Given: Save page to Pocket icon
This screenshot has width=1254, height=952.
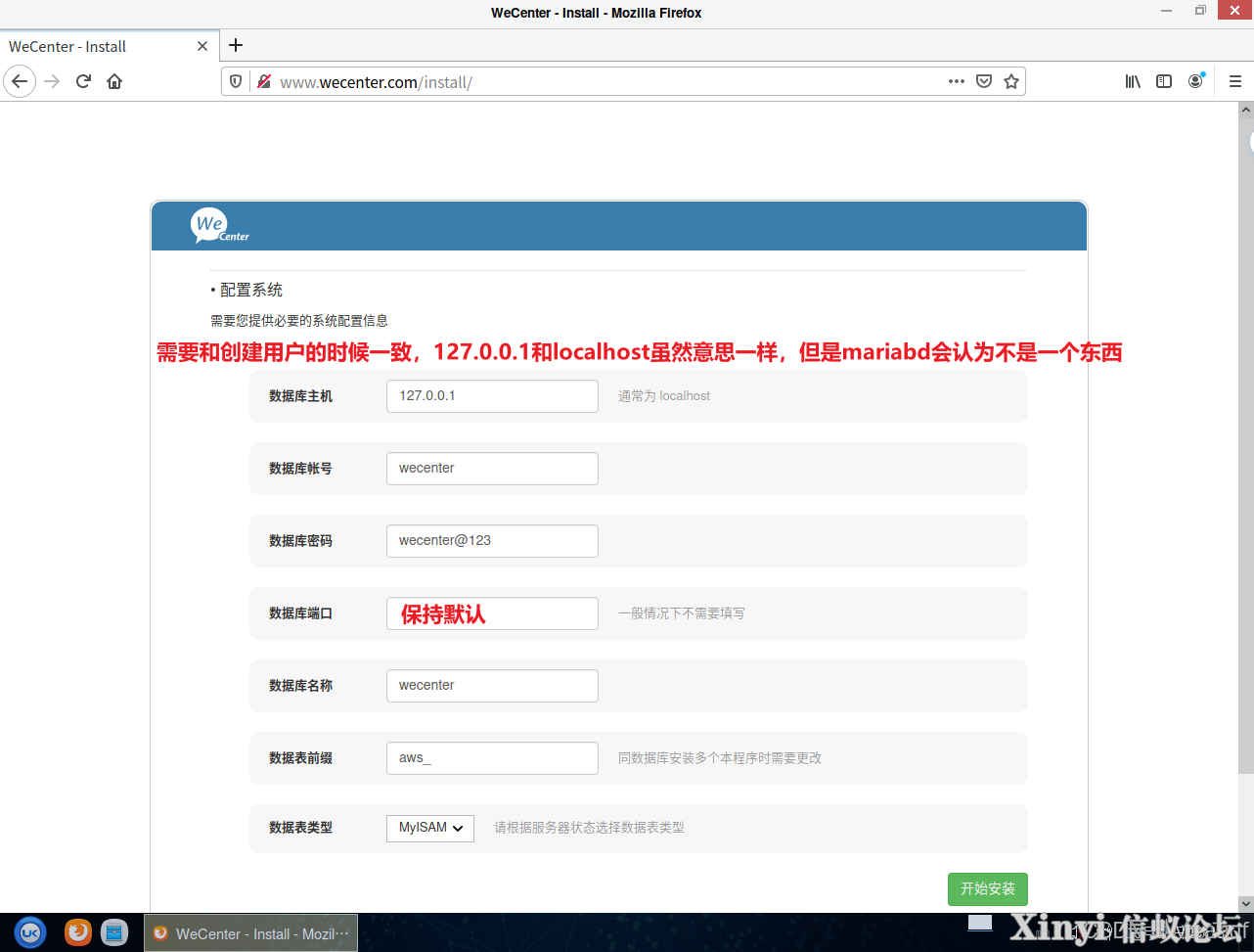Looking at the screenshot, I should [984, 81].
